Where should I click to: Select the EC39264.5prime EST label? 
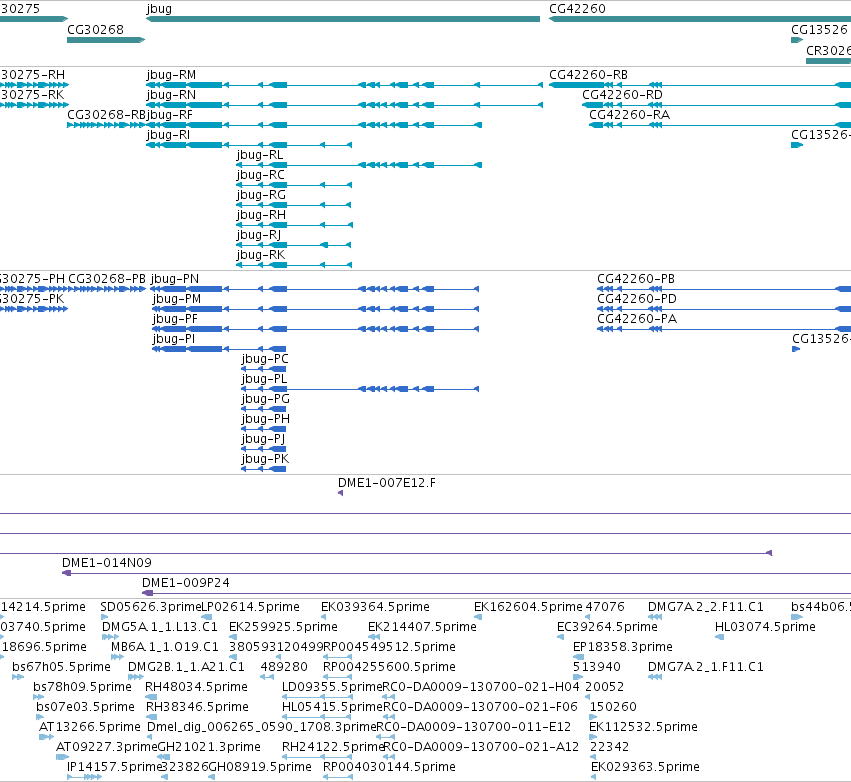pyautogui.click(x=607, y=627)
